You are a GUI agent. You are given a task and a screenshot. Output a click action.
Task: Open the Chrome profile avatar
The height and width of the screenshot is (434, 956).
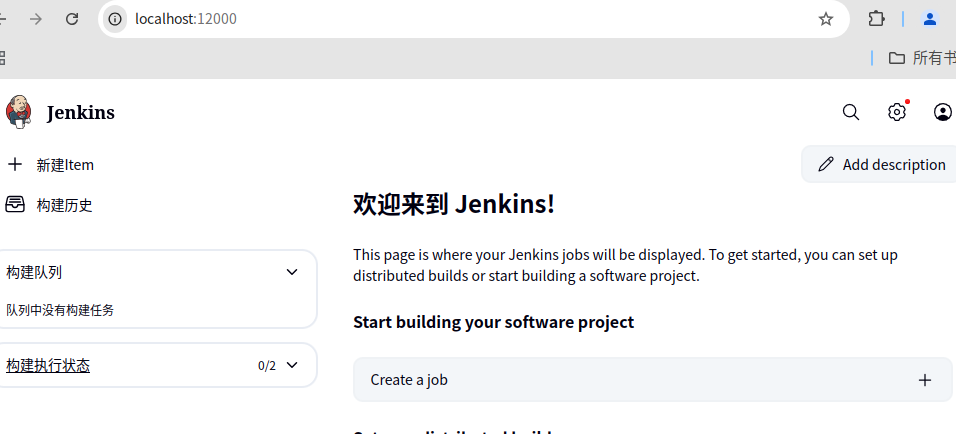pyautogui.click(x=930, y=19)
